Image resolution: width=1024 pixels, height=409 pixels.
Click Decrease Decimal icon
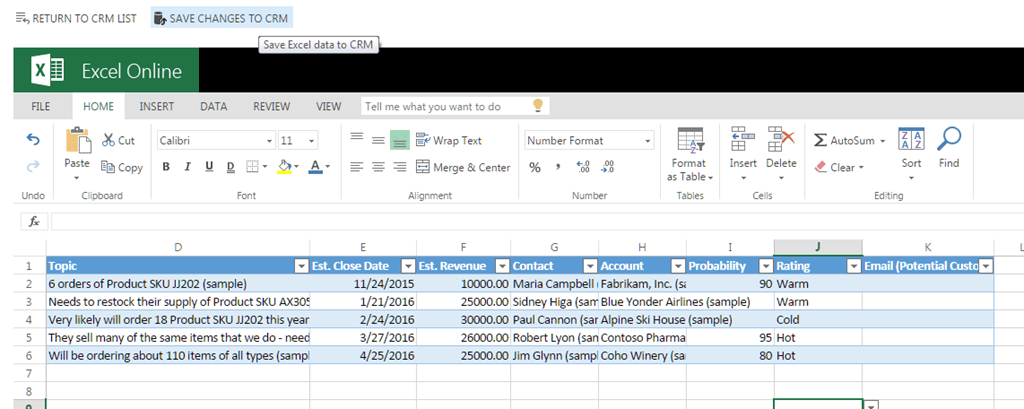pyautogui.click(x=607, y=167)
